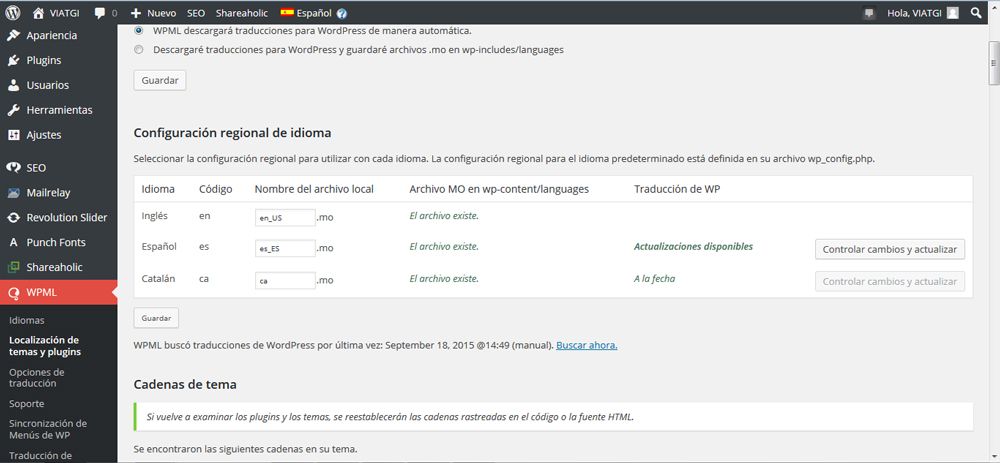The image size is (1000, 463).
Task: Click the Ajustes settings icon
Action: [13, 135]
